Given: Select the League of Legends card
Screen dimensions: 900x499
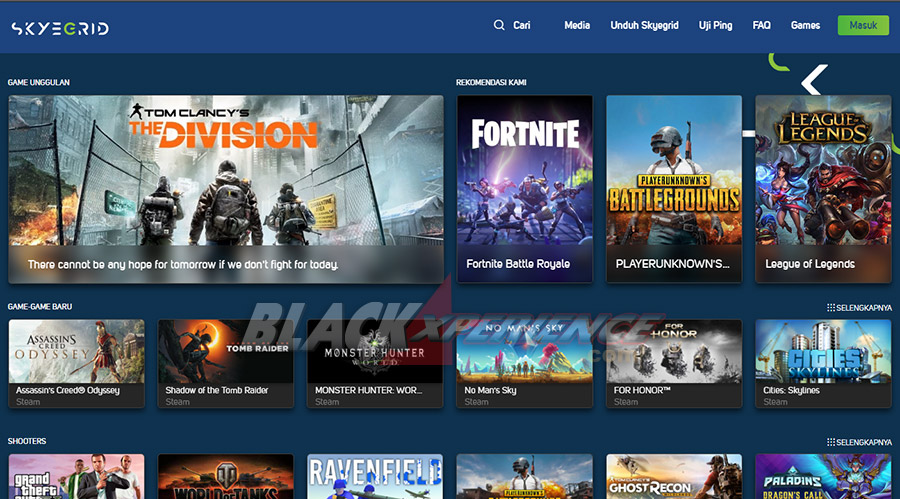Looking at the screenshot, I should click(x=823, y=189).
